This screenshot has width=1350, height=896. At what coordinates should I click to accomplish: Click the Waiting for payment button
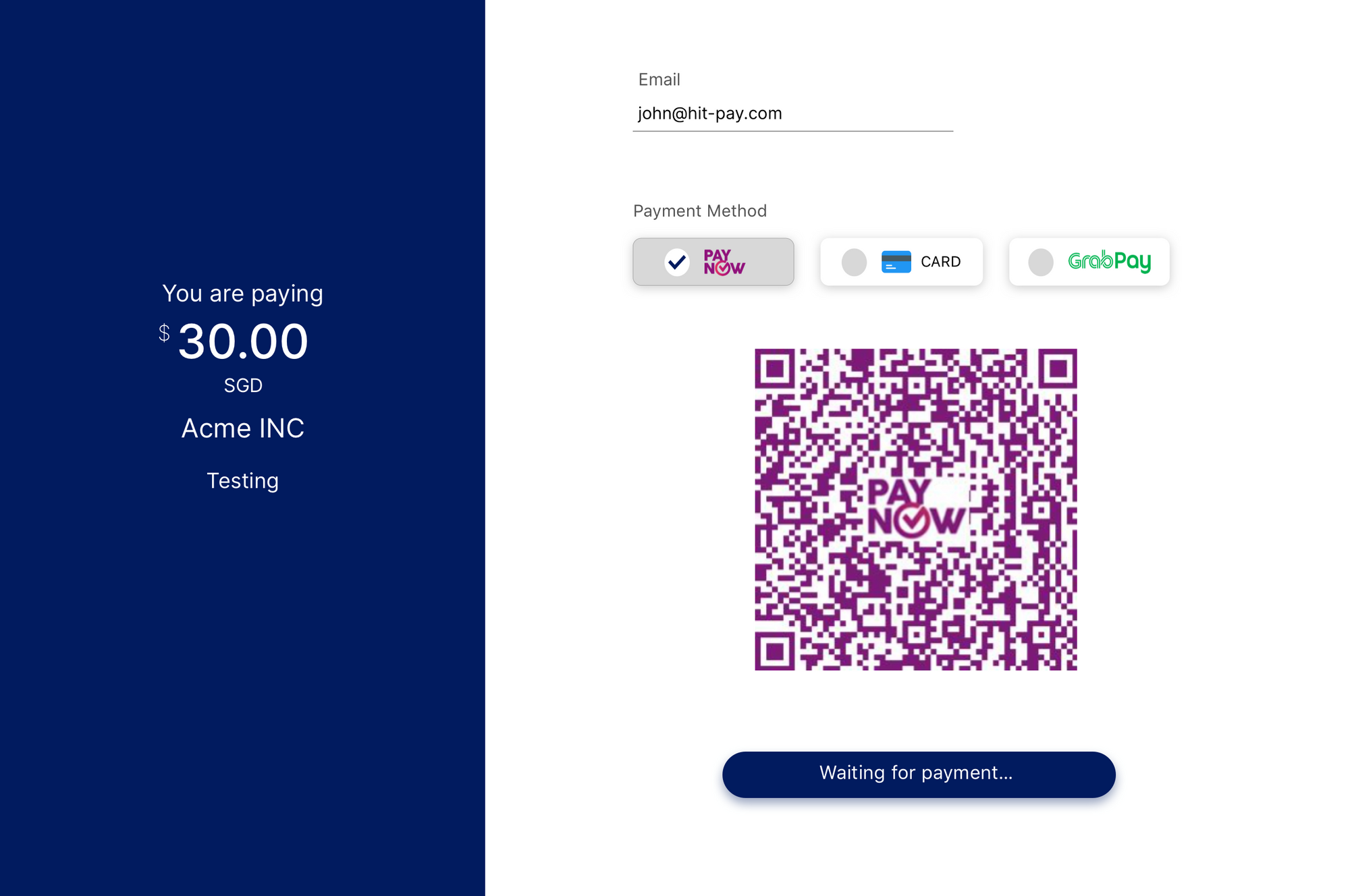(x=919, y=774)
